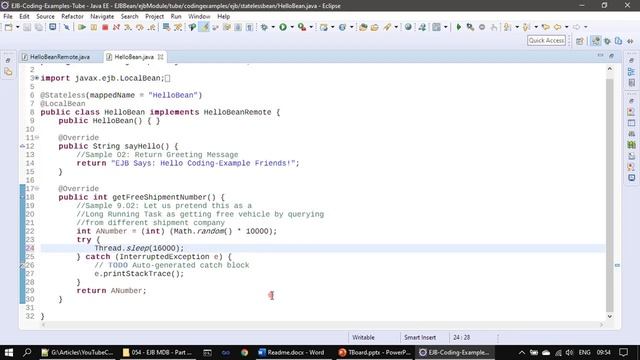Open the Navigate menu
640x360 pixels.
[x=102, y=16]
